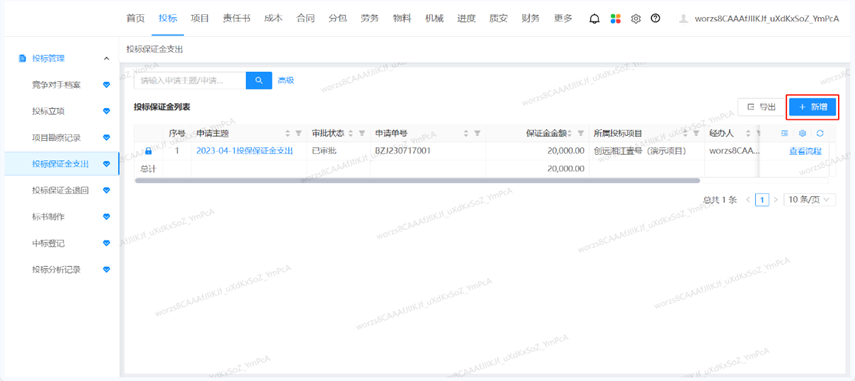Open the column settings icon in table header
Screen dimensions: 855x381
pyautogui.click(x=802, y=133)
